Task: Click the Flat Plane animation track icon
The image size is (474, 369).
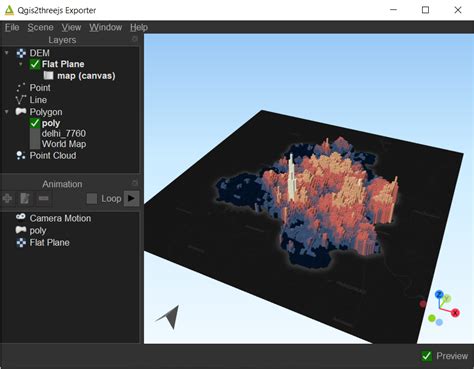Action: coord(21,243)
